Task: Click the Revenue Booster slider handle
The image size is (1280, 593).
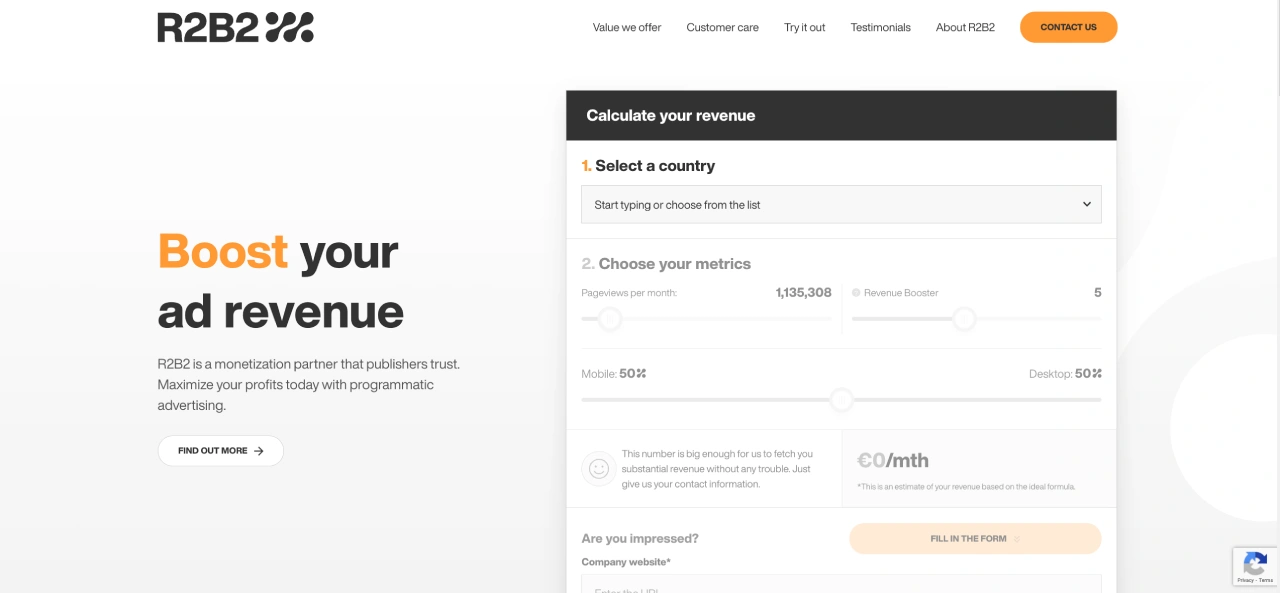Action: [x=964, y=319]
